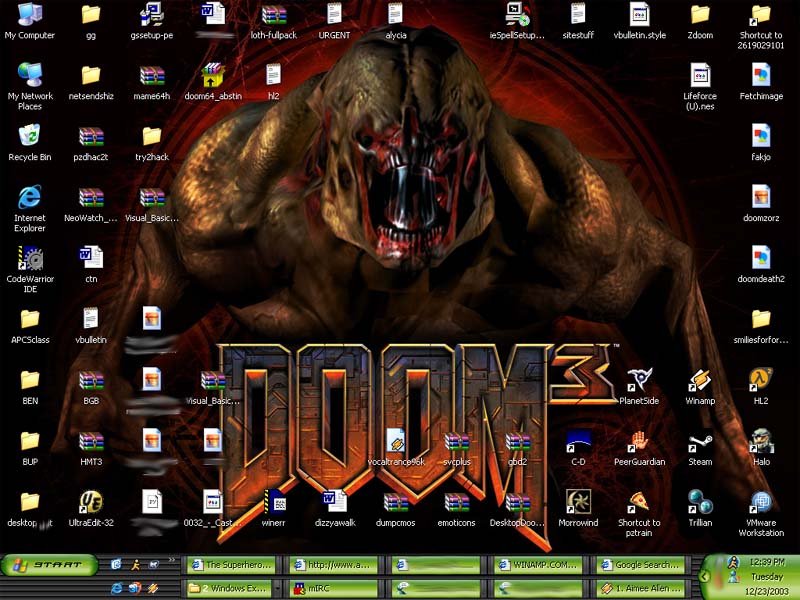800x600 pixels.
Task: Open the HMT3 archive icon
Action: (91, 448)
